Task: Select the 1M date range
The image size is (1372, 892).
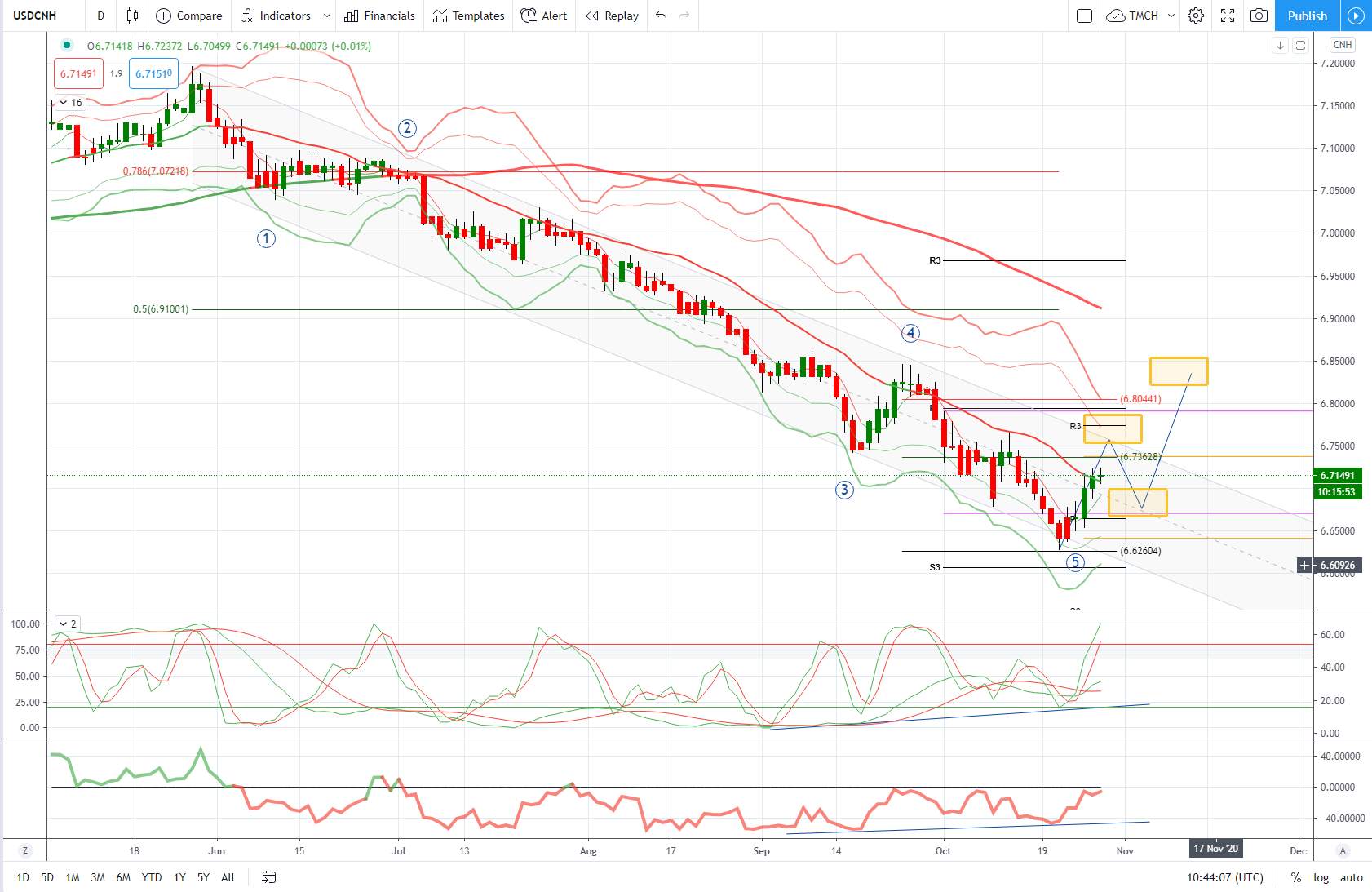Action: pos(73,877)
